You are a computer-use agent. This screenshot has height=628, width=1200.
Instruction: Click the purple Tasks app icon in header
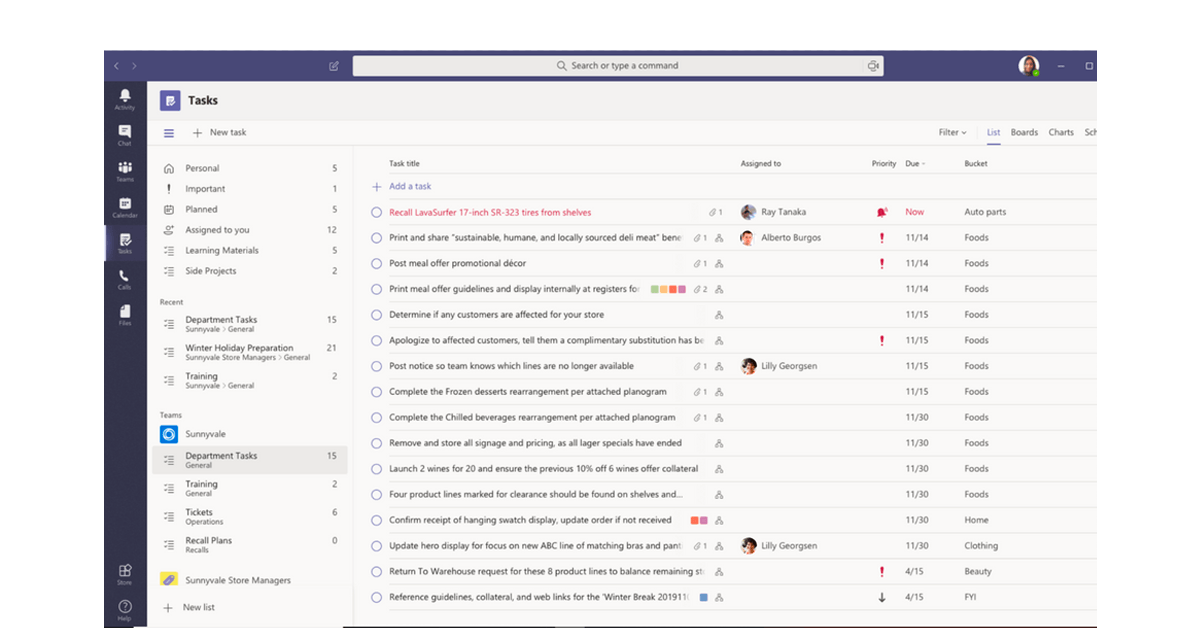click(170, 100)
